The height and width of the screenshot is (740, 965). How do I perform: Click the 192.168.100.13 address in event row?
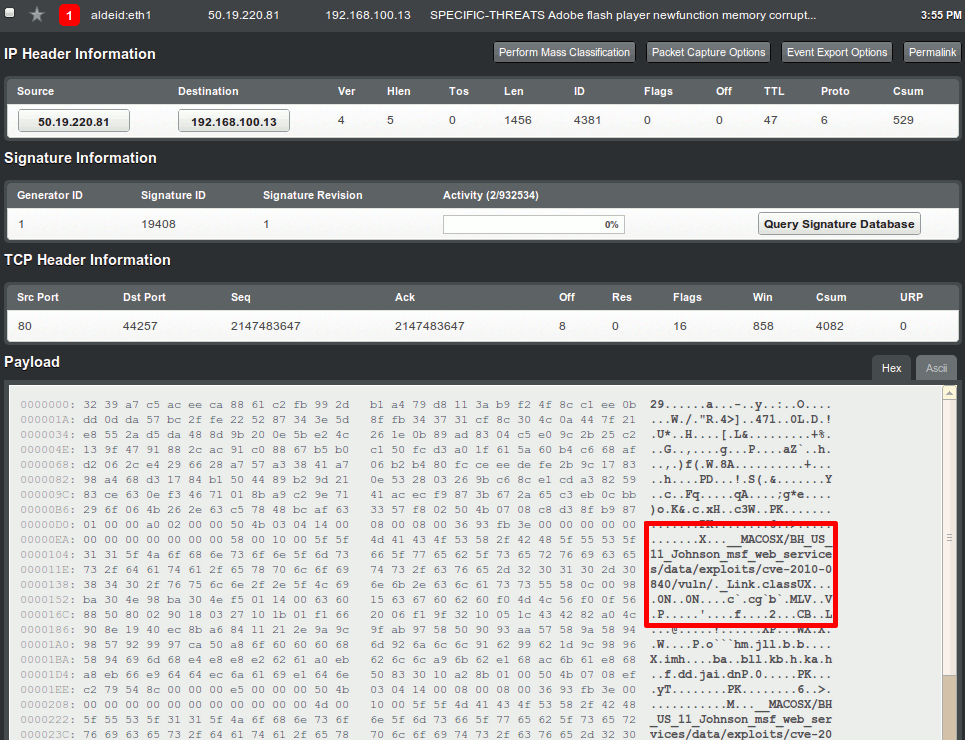(368, 16)
